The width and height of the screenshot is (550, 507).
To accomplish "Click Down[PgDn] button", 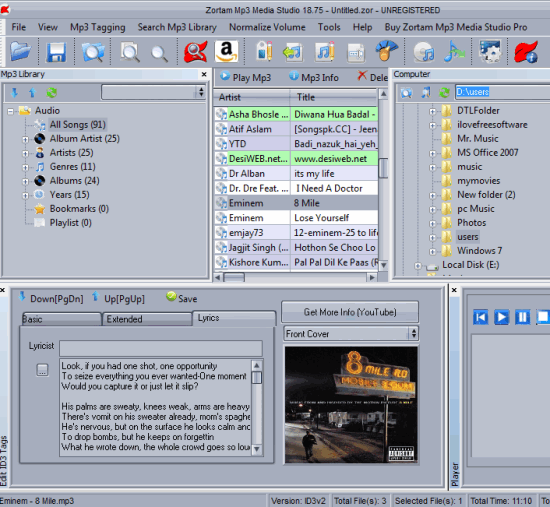I will pos(51,298).
